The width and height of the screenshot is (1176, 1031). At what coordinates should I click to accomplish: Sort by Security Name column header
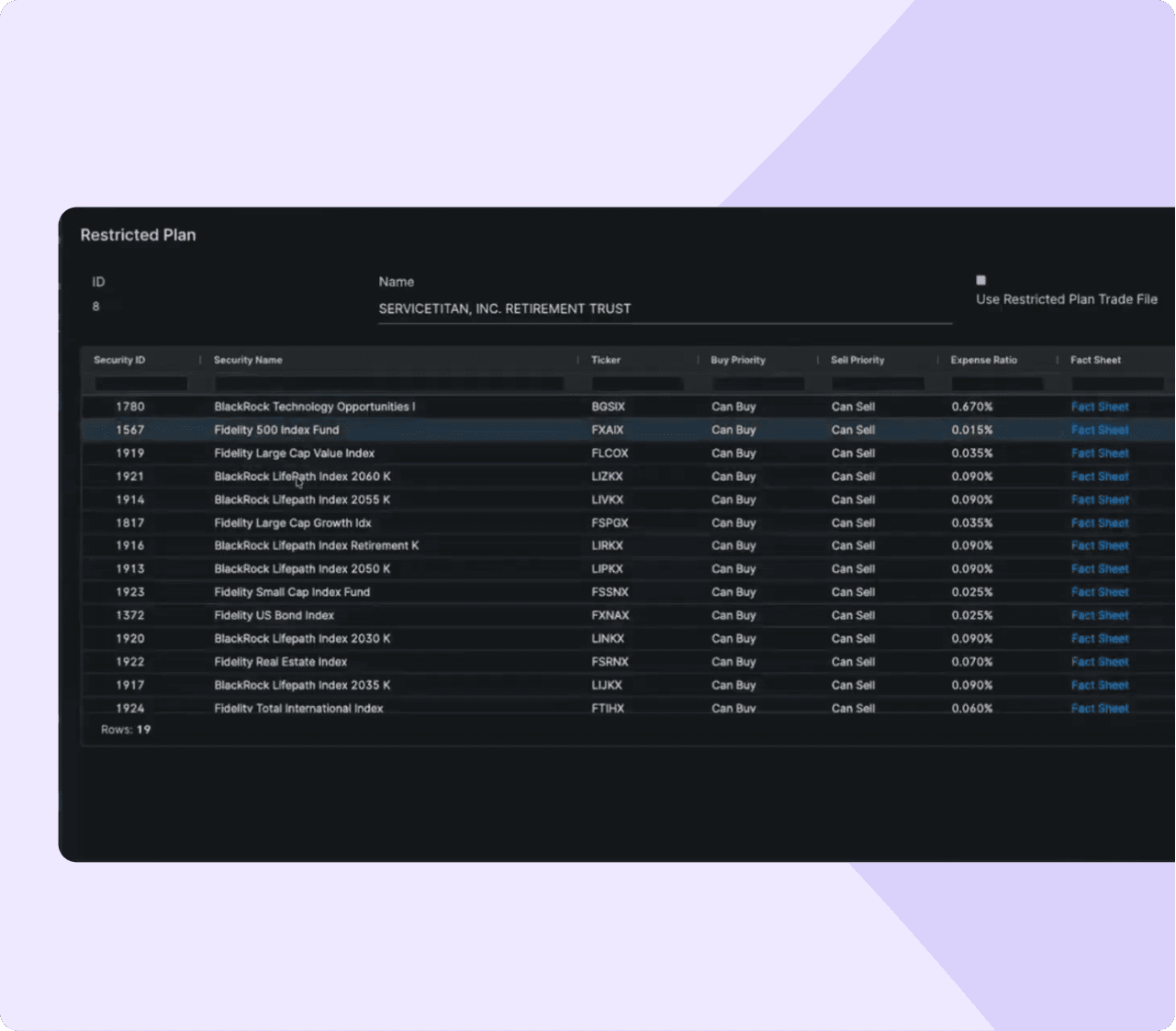tap(248, 360)
